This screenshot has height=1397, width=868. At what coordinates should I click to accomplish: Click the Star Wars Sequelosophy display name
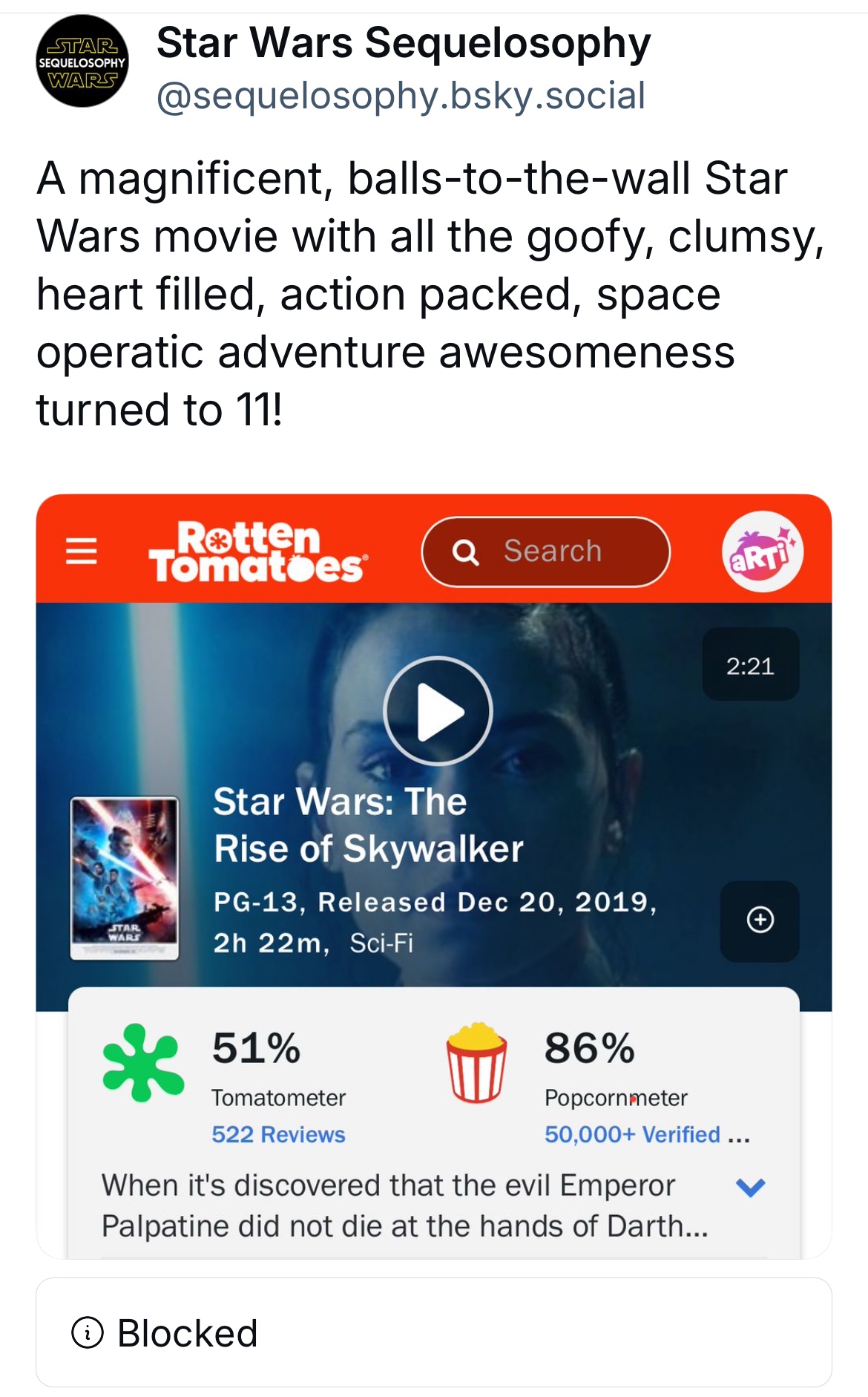pos(404,43)
